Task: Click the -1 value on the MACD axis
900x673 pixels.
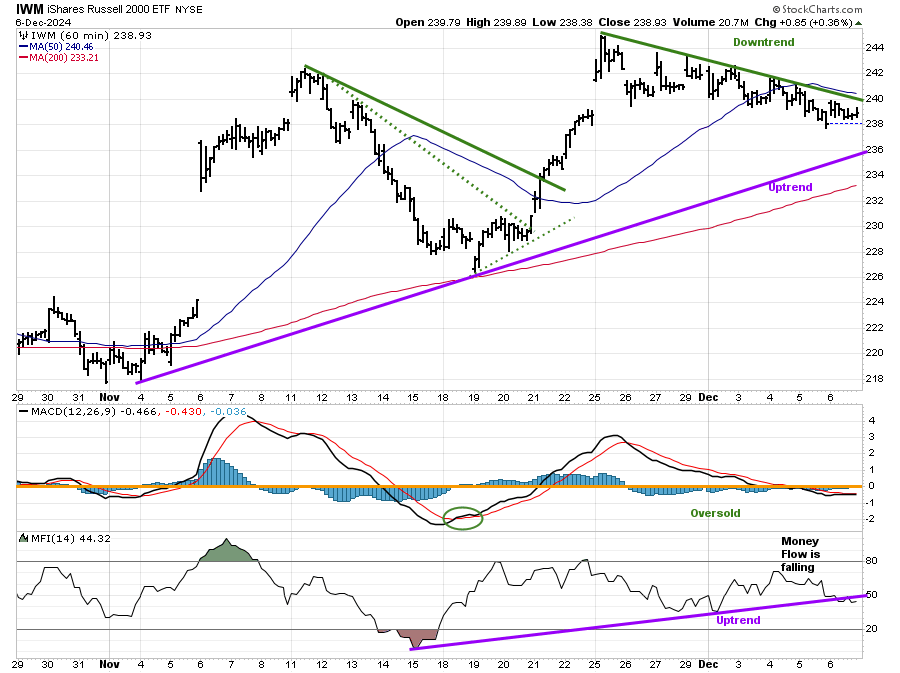Action: pos(871,503)
